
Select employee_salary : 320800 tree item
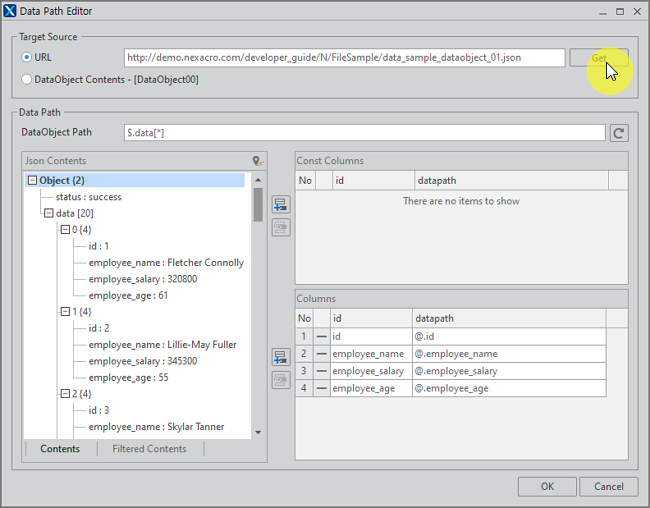point(142,279)
